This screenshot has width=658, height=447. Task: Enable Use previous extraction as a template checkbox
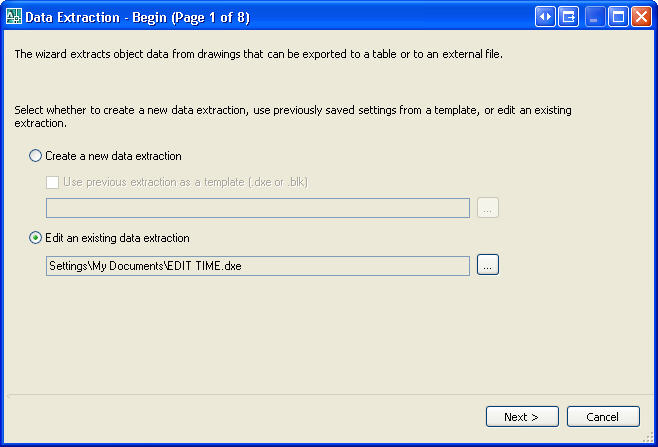coord(52,182)
